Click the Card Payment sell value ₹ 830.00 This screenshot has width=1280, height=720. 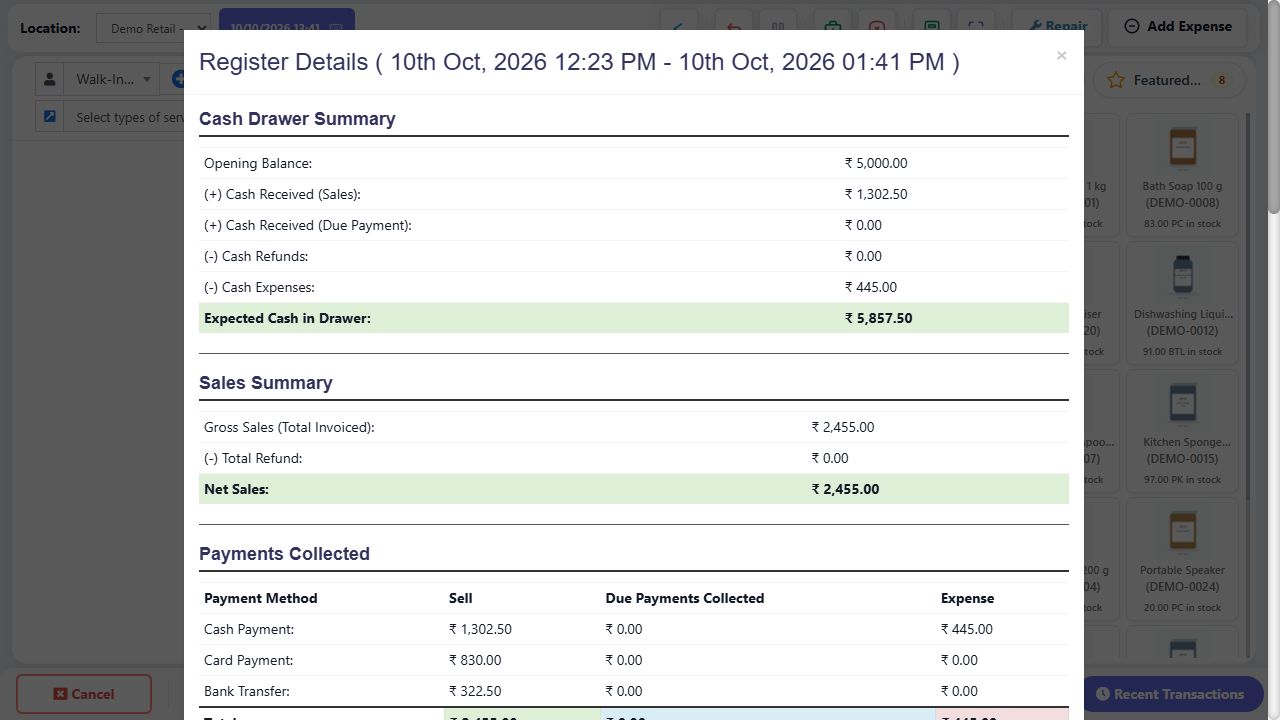point(475,660)
